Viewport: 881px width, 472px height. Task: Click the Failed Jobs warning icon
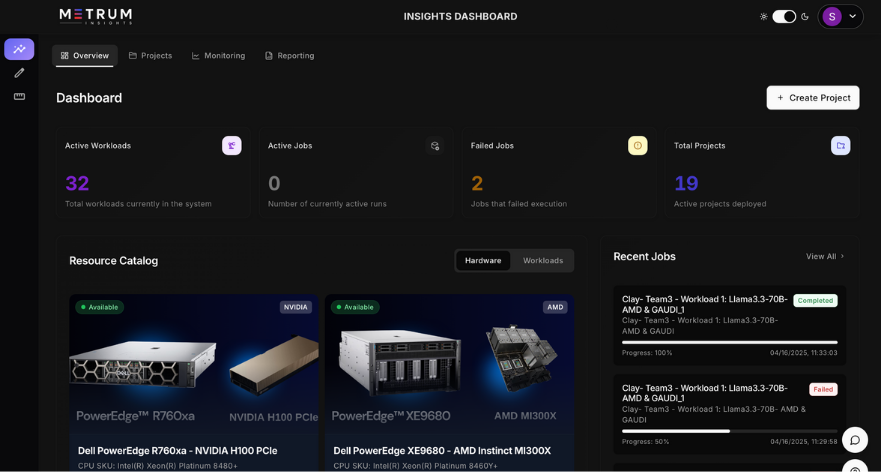coord(638,146)
